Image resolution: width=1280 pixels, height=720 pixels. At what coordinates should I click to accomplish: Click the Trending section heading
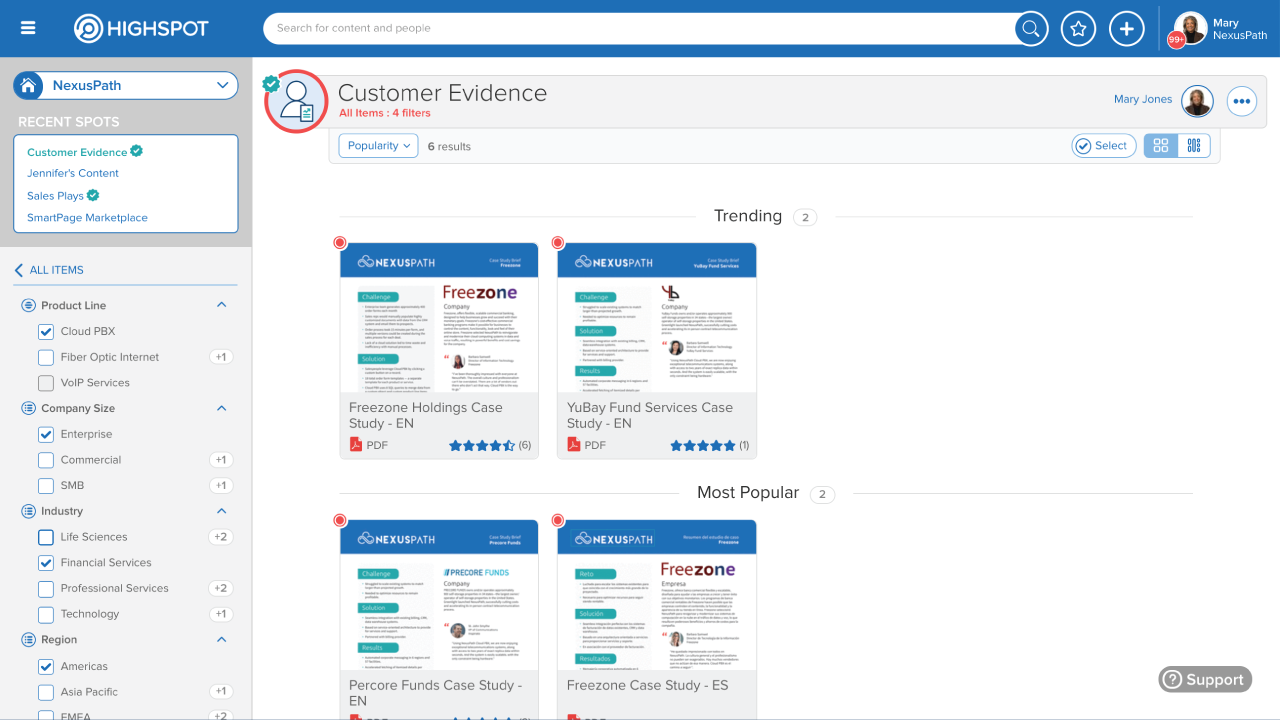(x=748, y=216)
